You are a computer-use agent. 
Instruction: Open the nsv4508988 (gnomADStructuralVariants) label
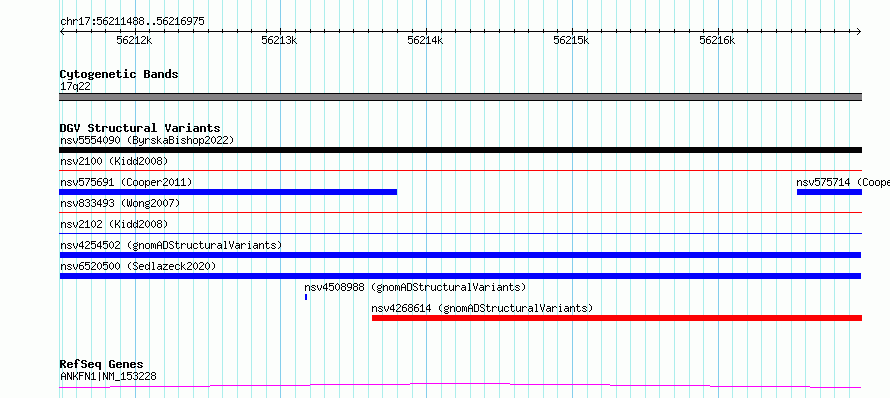(415, 287)
